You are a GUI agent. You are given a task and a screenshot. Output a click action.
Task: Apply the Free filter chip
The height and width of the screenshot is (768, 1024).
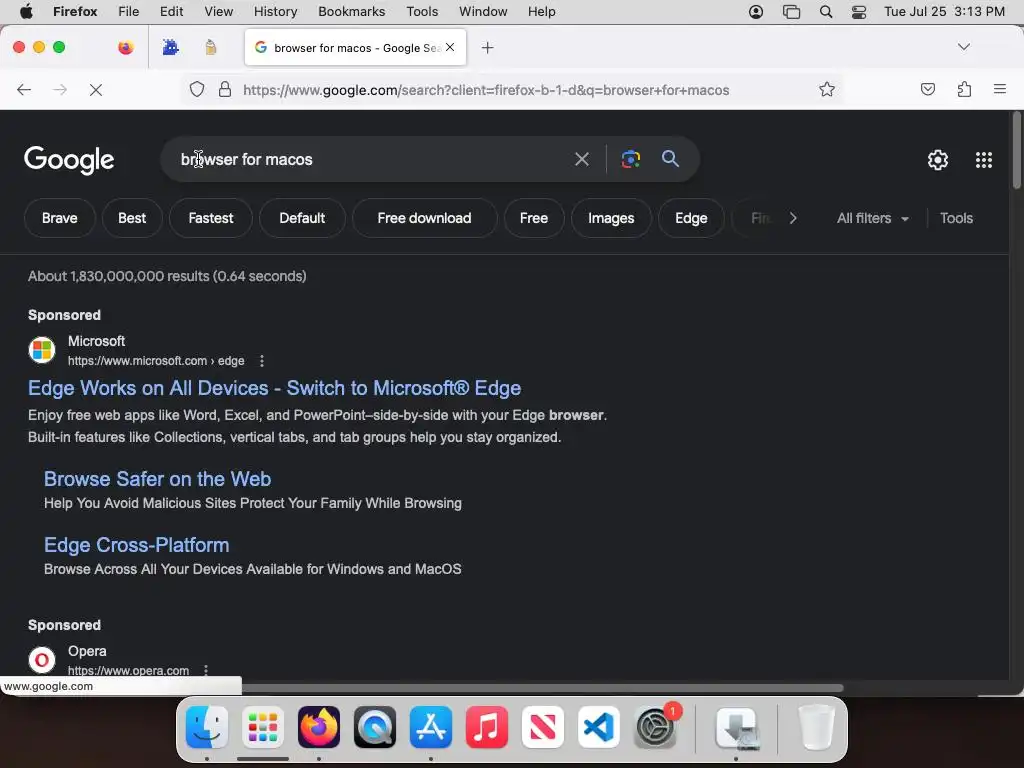click(534, 218)
